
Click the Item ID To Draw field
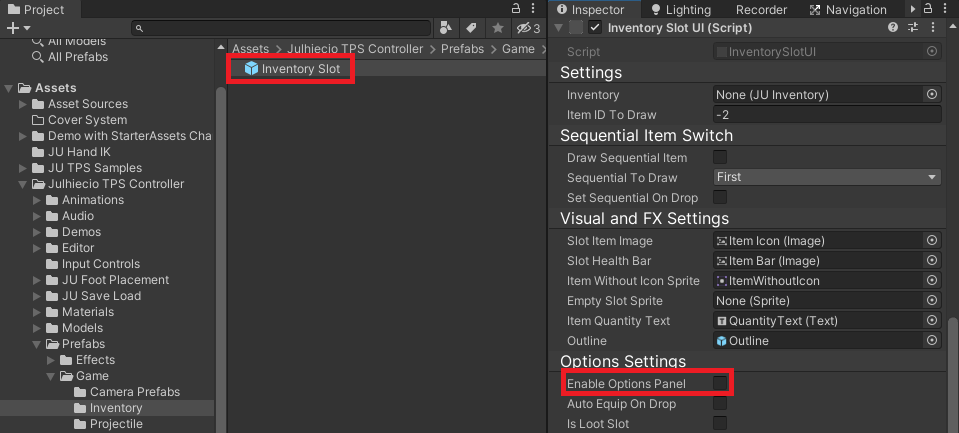pyautogui.click(x=827, y=115)
